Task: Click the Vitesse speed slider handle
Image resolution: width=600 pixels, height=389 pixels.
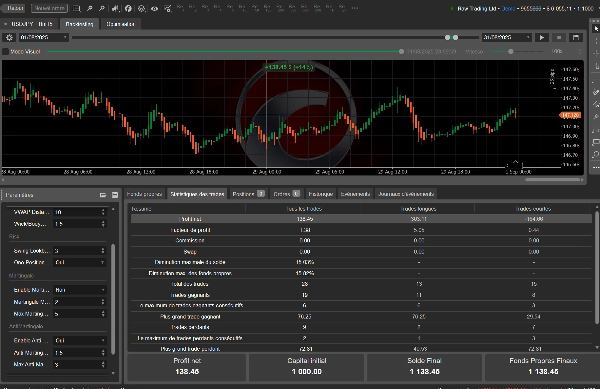Action: pyautogui.click(x=510, y=51)
